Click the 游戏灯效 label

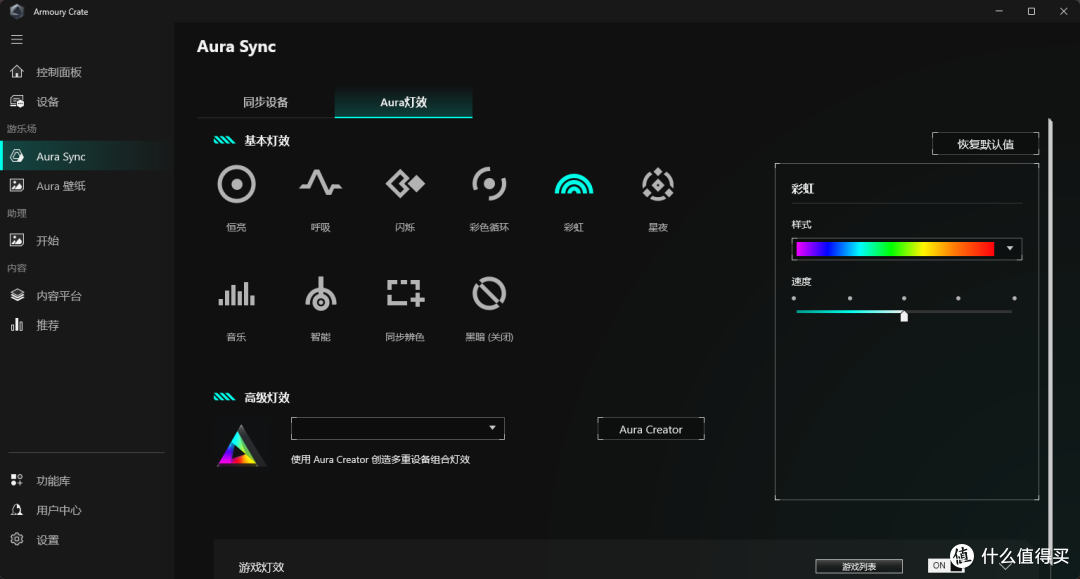point(262,567)
